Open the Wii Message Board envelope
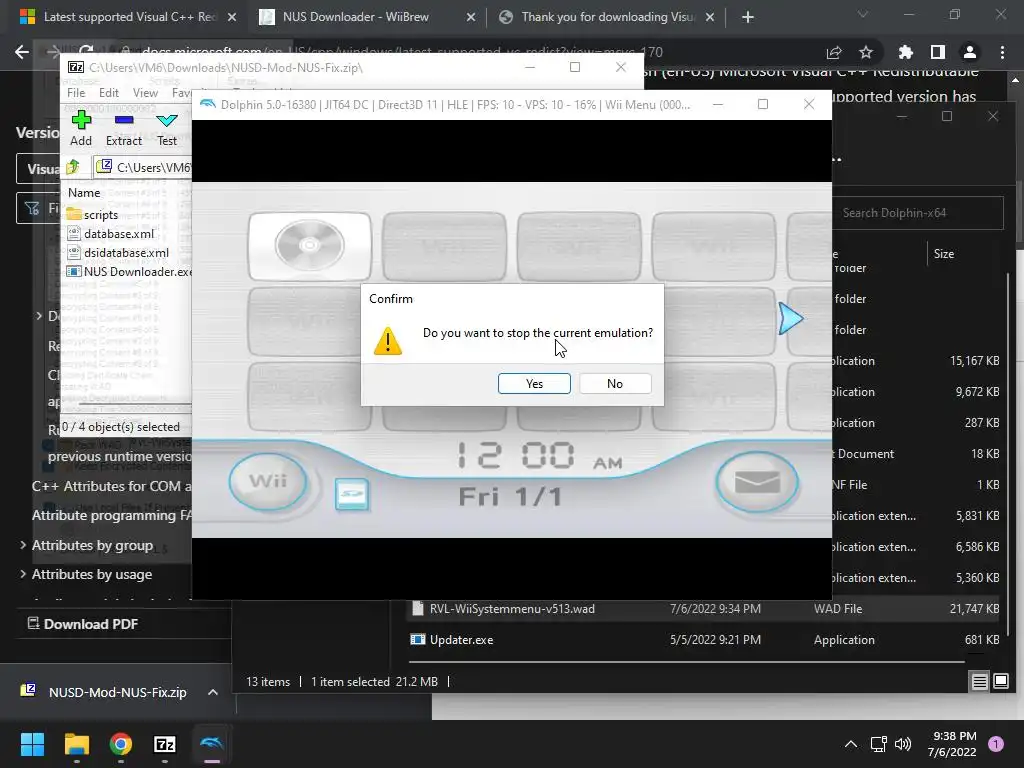This screenshot has width=1024, height=768. tap(757, 482)
